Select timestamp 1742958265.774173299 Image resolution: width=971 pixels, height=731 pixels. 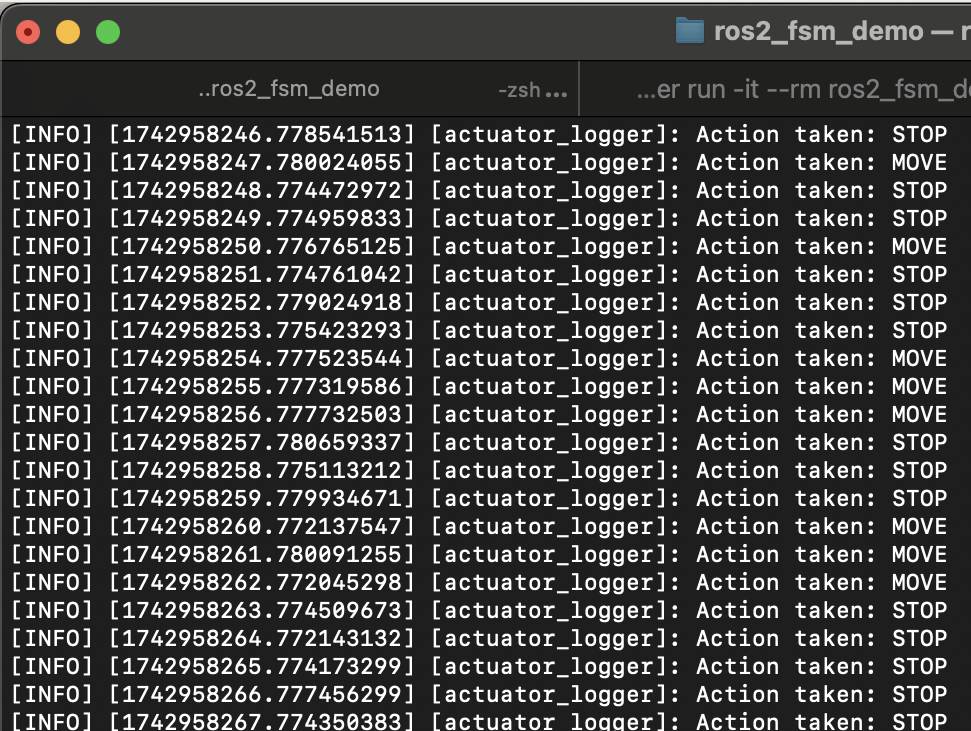pos(262,667)
